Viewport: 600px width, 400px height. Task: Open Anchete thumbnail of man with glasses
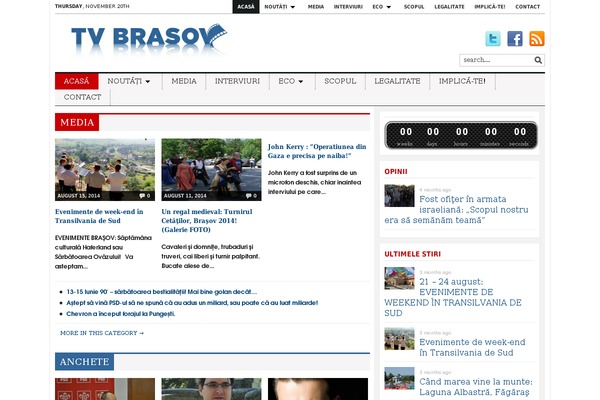[211, 389]
